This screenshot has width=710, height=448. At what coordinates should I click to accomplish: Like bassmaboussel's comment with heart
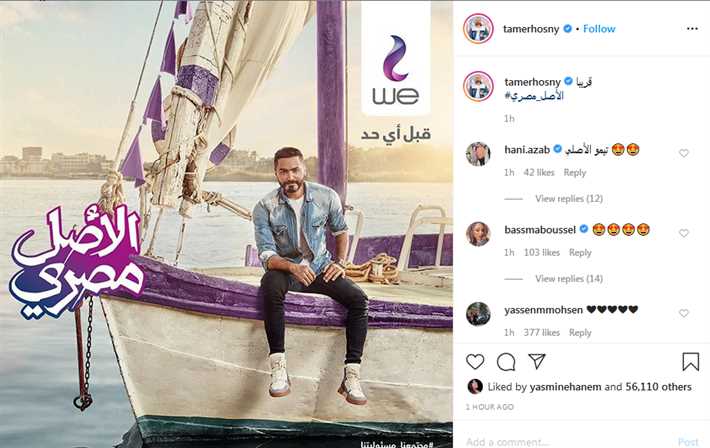coord(684,233)
